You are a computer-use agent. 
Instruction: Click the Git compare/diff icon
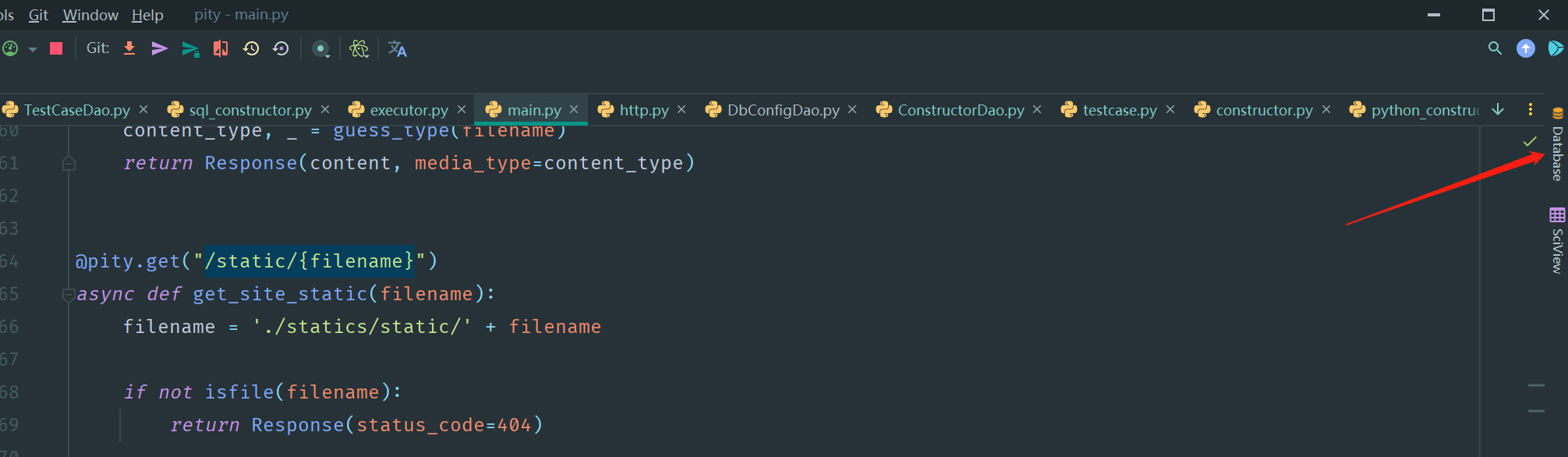[221, 48]
